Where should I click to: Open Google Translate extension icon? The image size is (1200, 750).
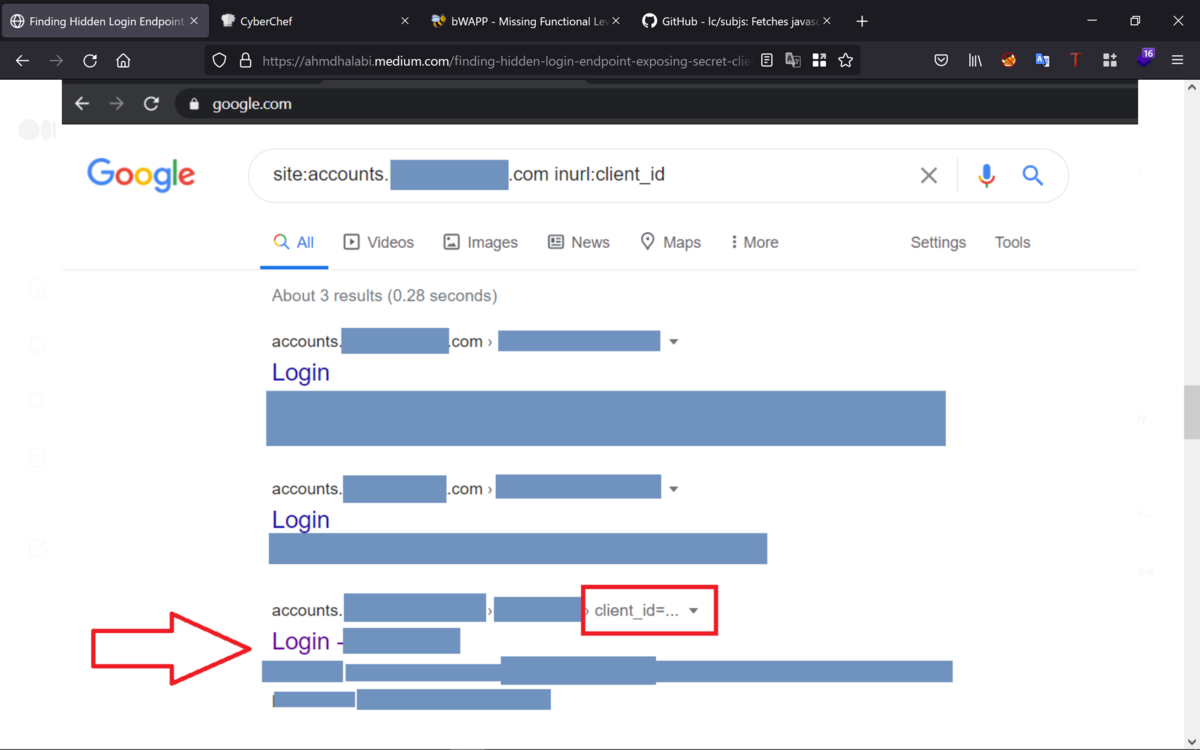pos(1042,60)
